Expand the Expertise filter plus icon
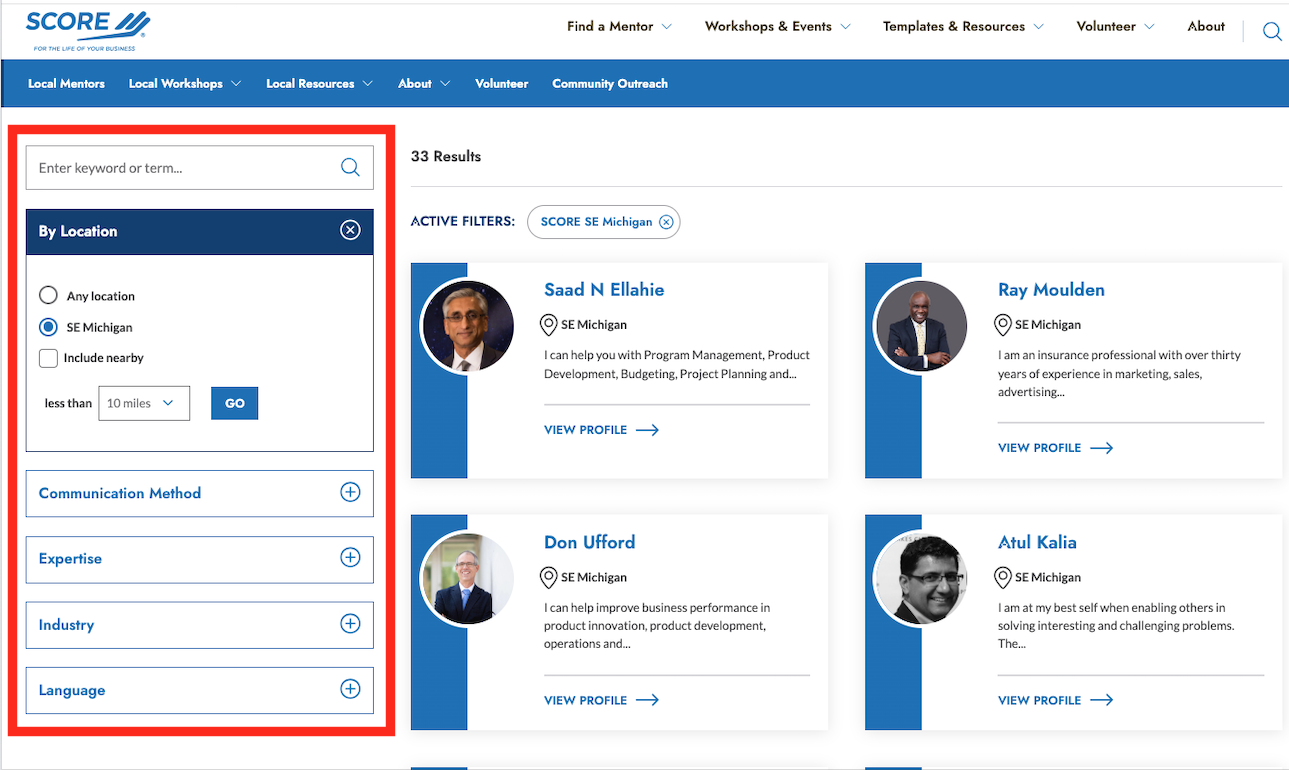The image size is (1289, 770). click(350, 558)
